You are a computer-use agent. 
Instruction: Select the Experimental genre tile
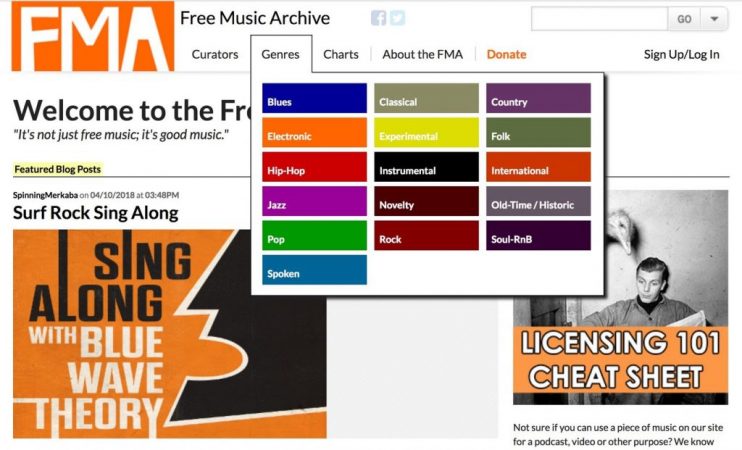point(426,132)
